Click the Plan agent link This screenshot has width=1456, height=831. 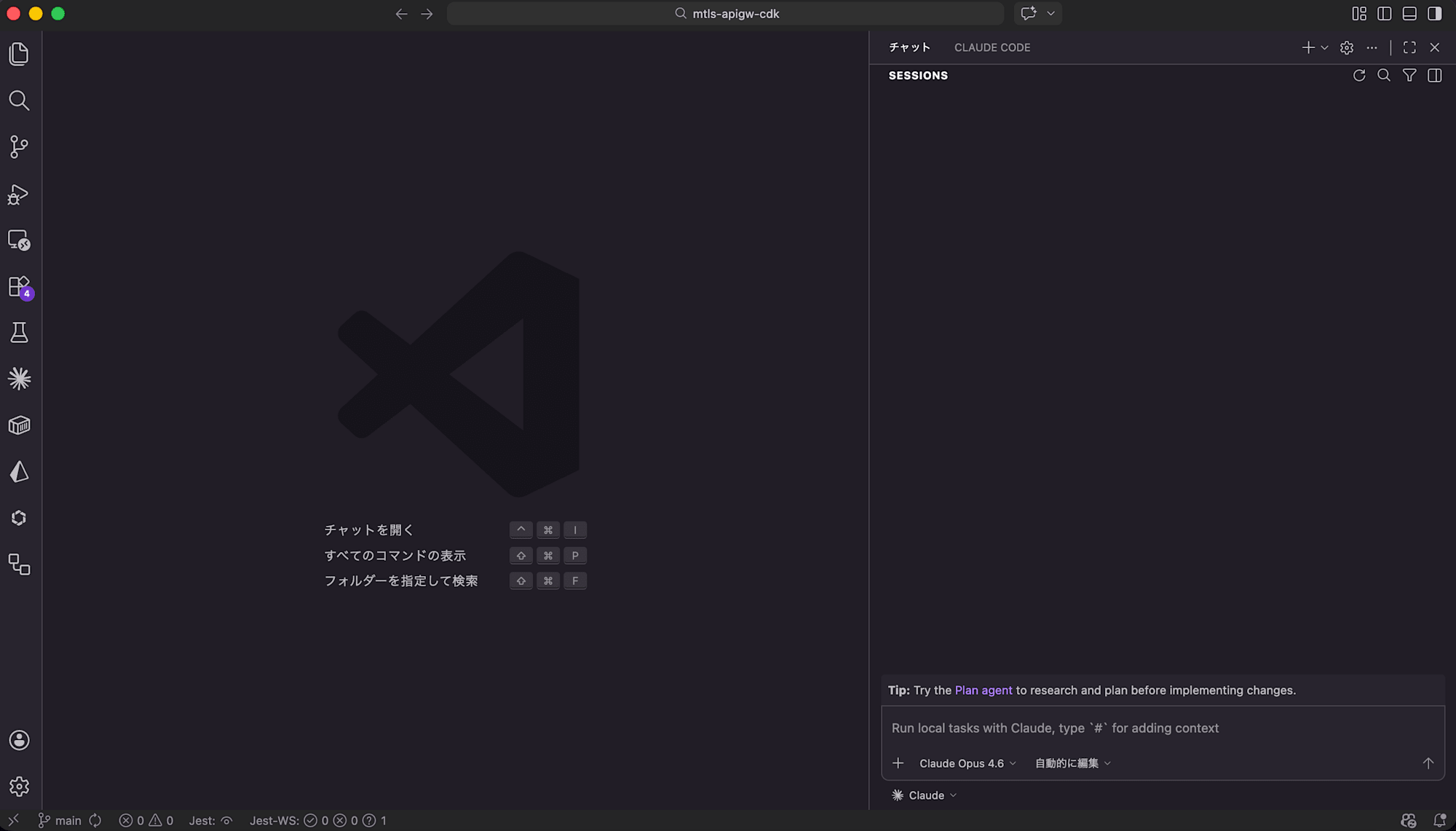(x=983, y=690)
